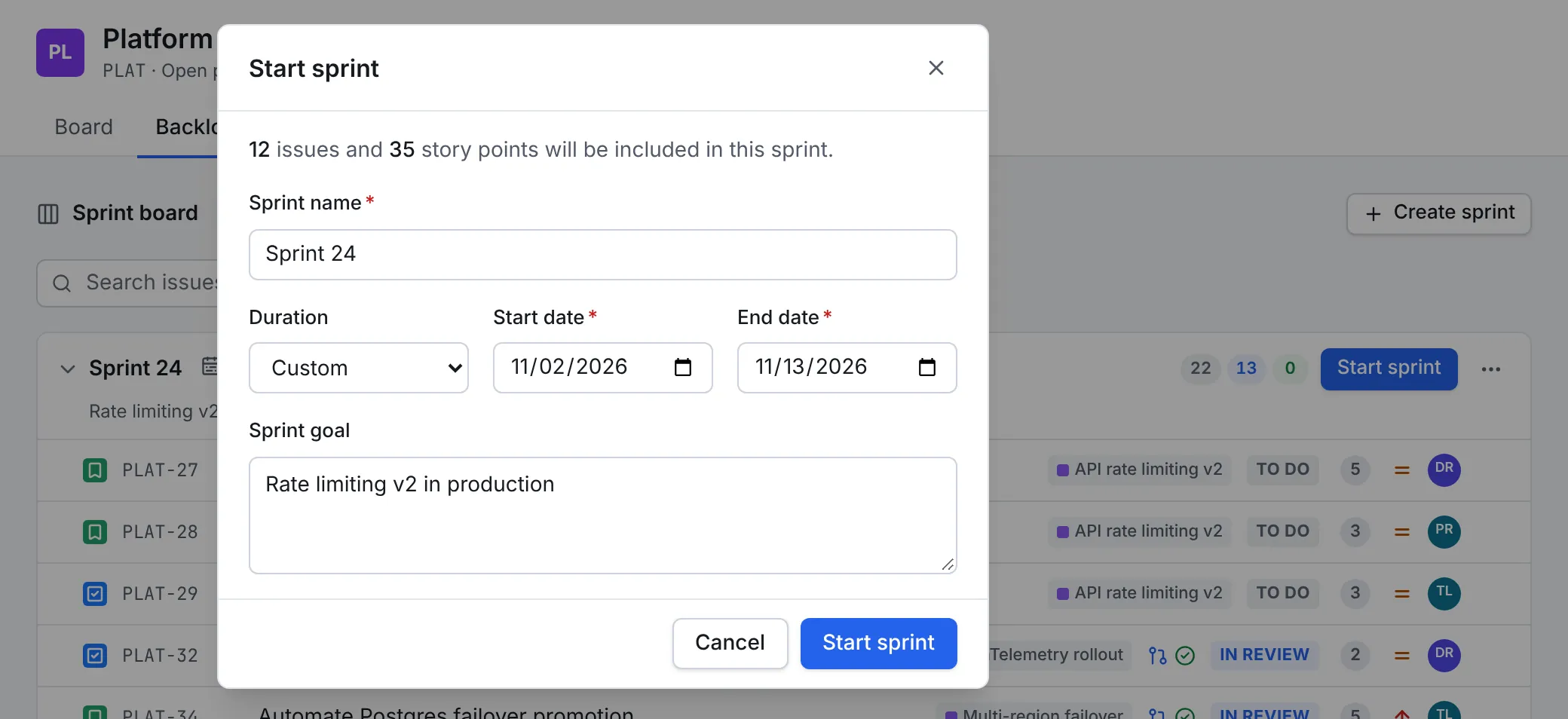Viewport: 1568px width, 719px height.
Task: Click the PR assignee avatar on PLAT-28 row
Action: [1444, 531]
